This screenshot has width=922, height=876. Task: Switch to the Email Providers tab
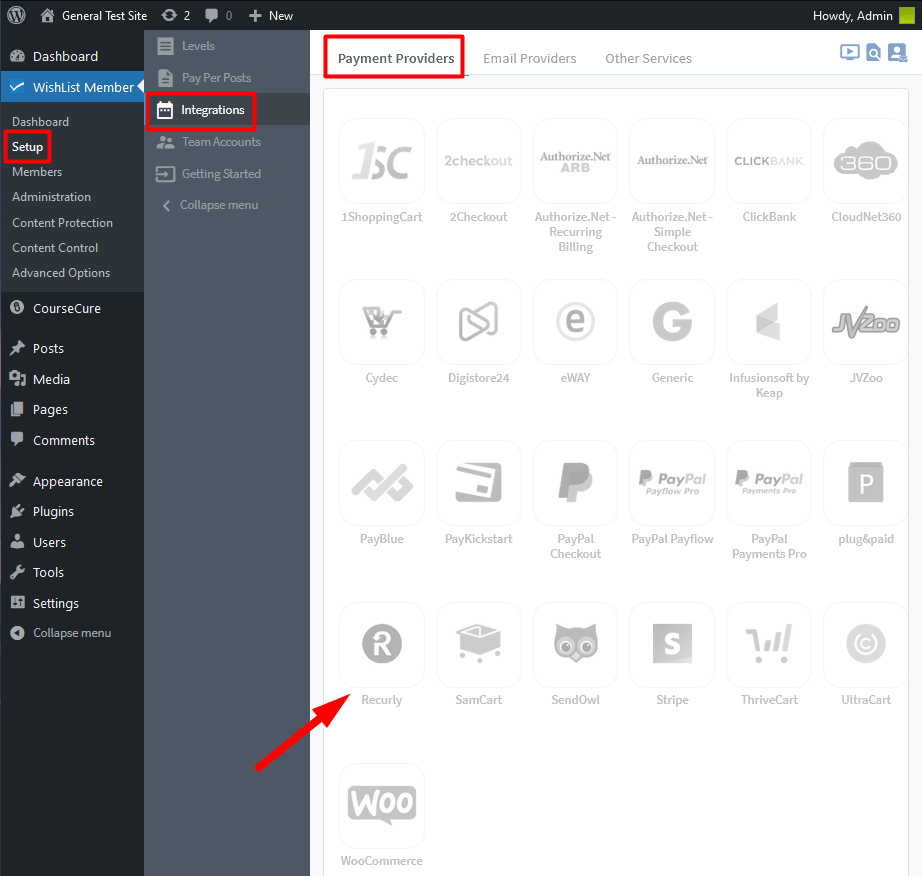(529, 58)
